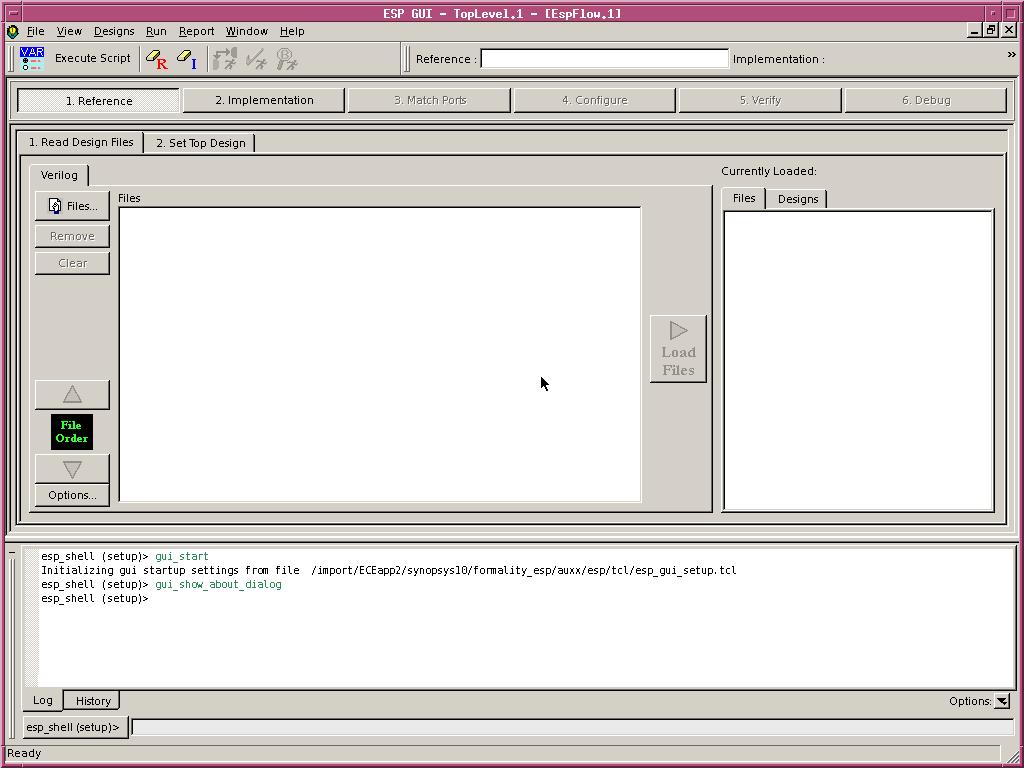1024x768 pixels.
Task: Click the esp_shell (setup)> prompt button
Action: pos(76,727)
